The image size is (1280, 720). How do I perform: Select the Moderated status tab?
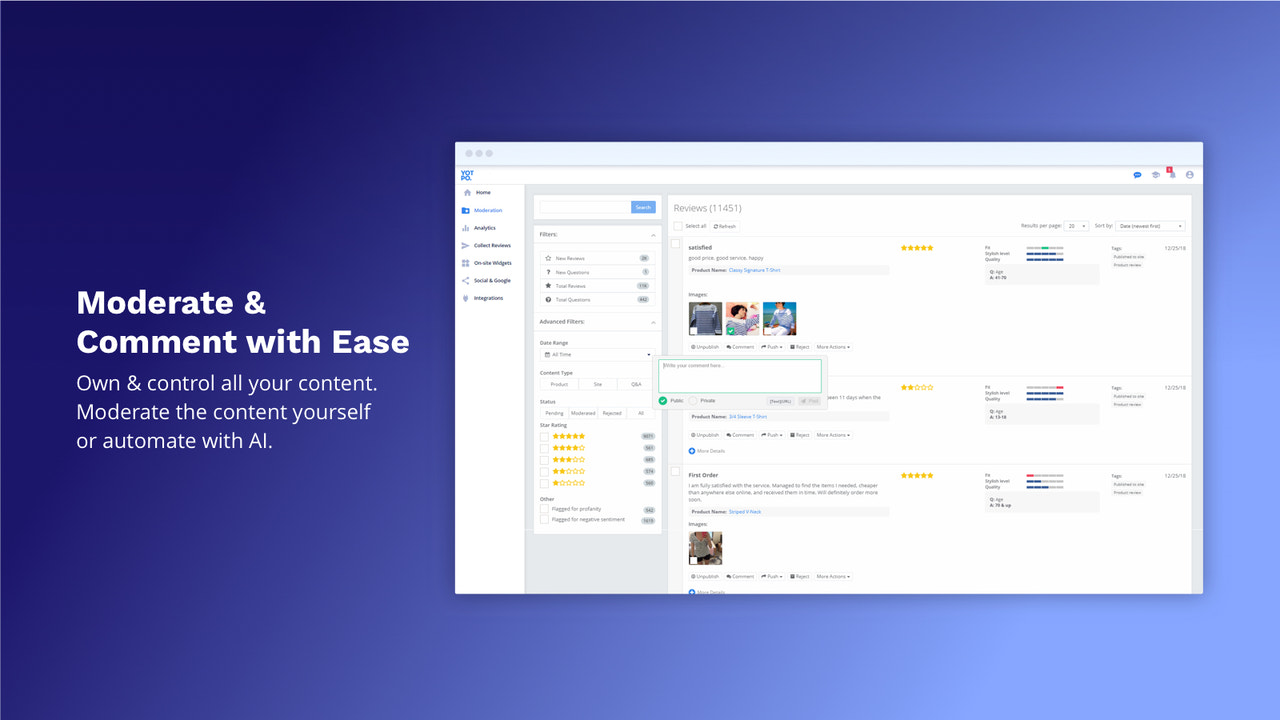583,413
